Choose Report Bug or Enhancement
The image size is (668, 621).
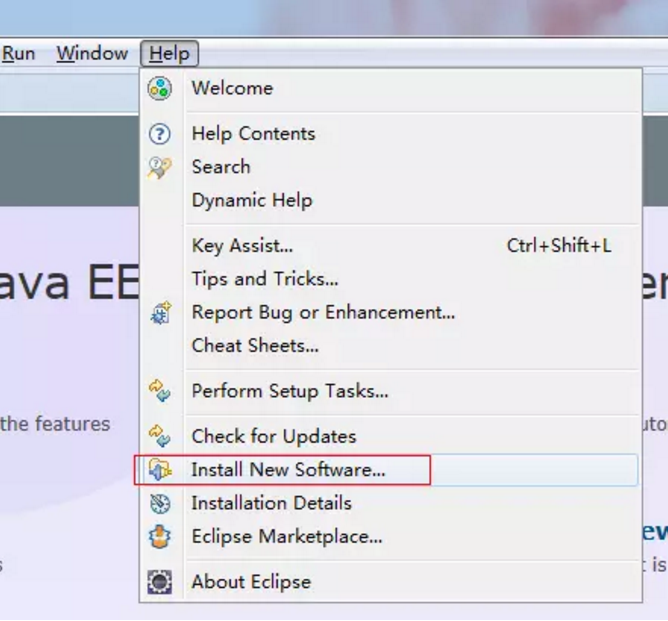pos(390,313)
